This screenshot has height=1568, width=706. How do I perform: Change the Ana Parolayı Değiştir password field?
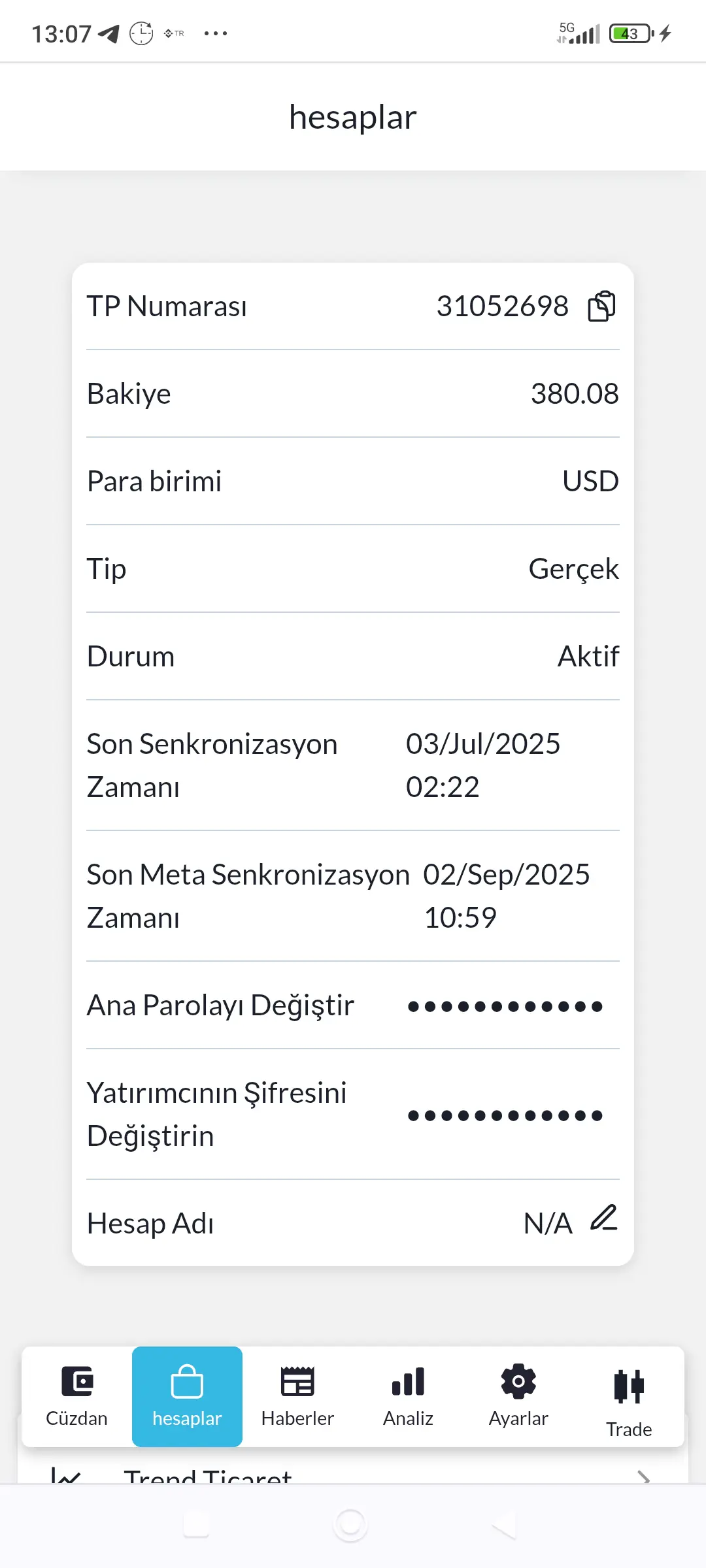pos(505,1006)
